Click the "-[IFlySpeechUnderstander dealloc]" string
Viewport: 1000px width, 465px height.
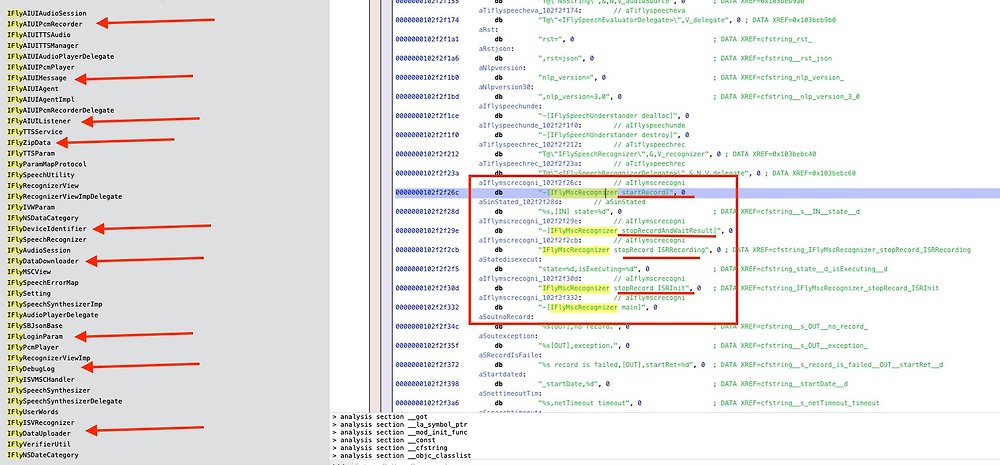click(610, 115)
